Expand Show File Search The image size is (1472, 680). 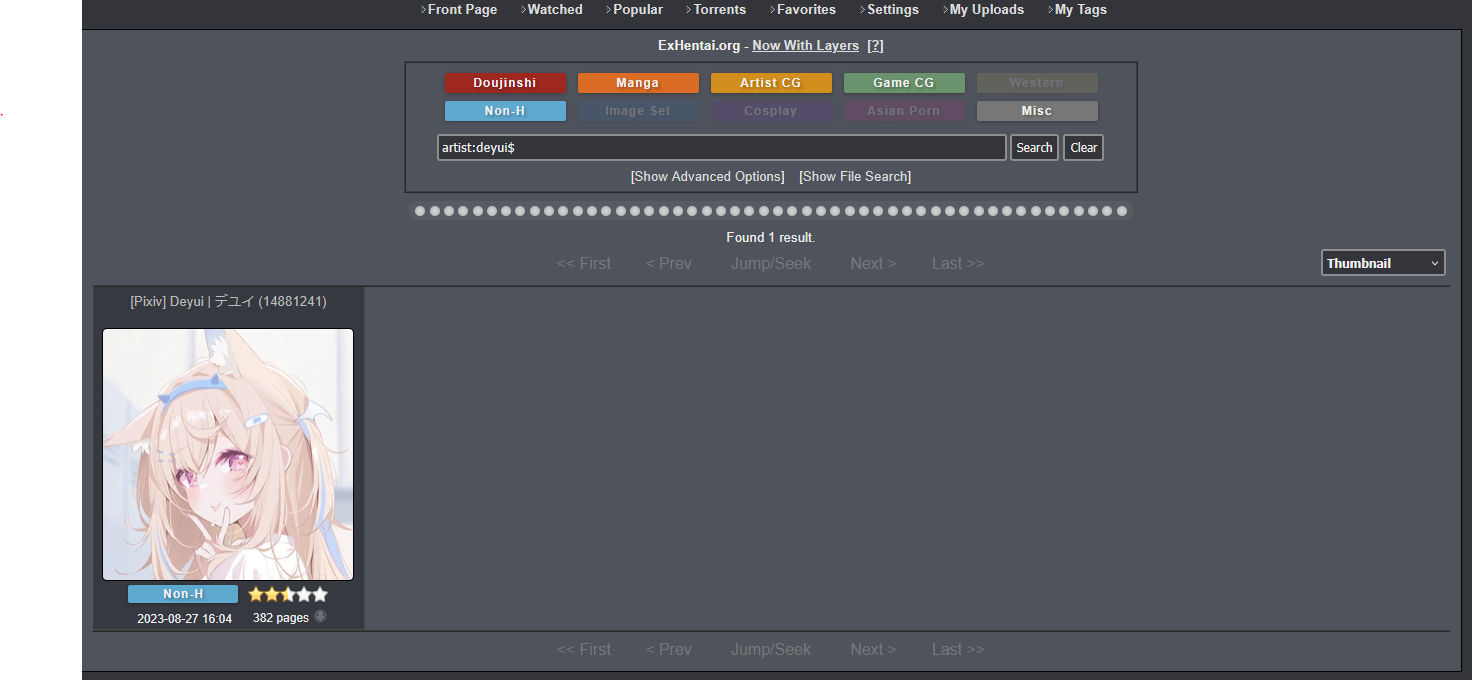click(x=855, y=176)
